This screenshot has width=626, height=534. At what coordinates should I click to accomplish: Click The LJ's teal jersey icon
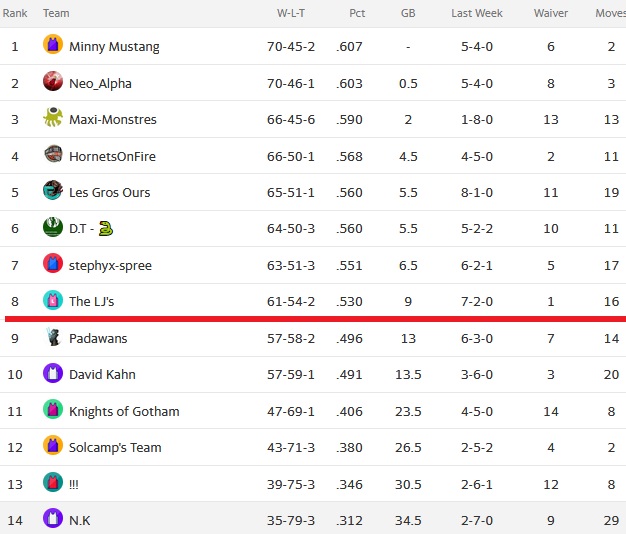pos(53,300)
